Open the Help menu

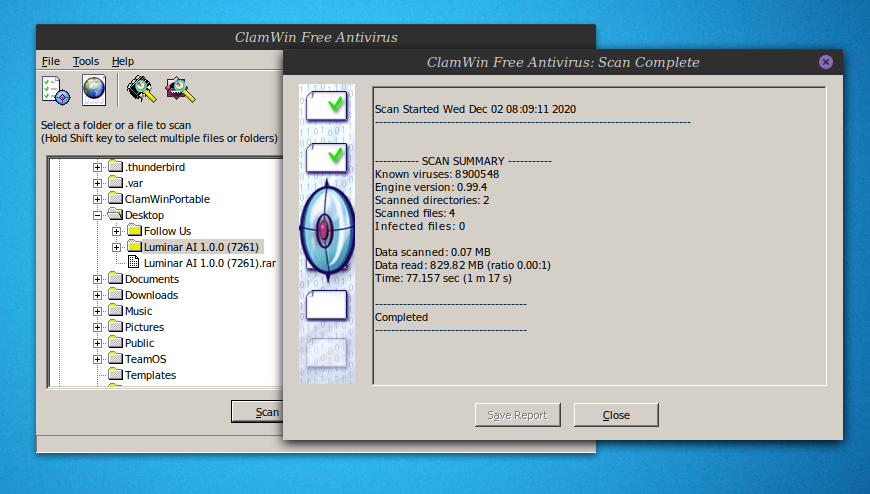(x=123, y=61)
